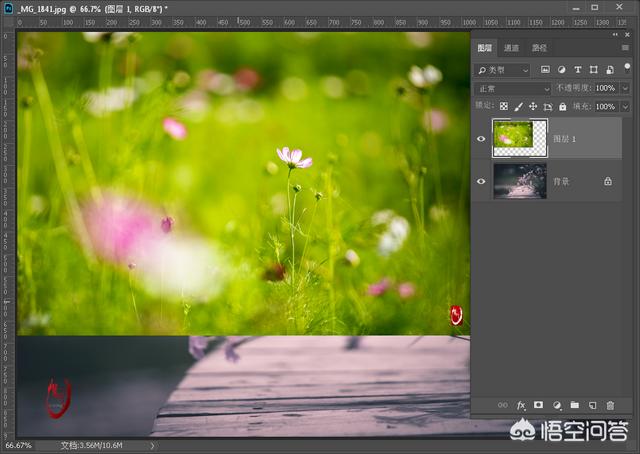The image size is (640, 454).
Task: Click the 背景 layer lock icon
Action: (x=608, y=181)
